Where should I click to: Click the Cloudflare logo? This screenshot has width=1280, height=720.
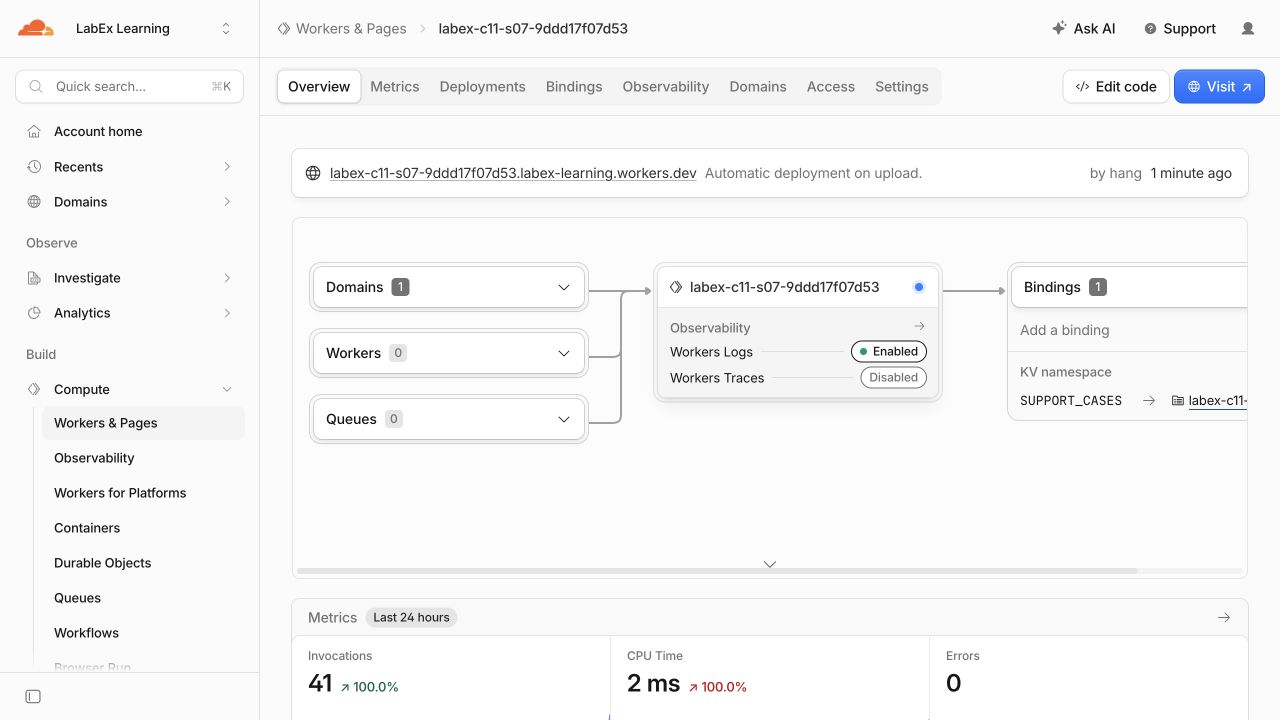[36, 28]
